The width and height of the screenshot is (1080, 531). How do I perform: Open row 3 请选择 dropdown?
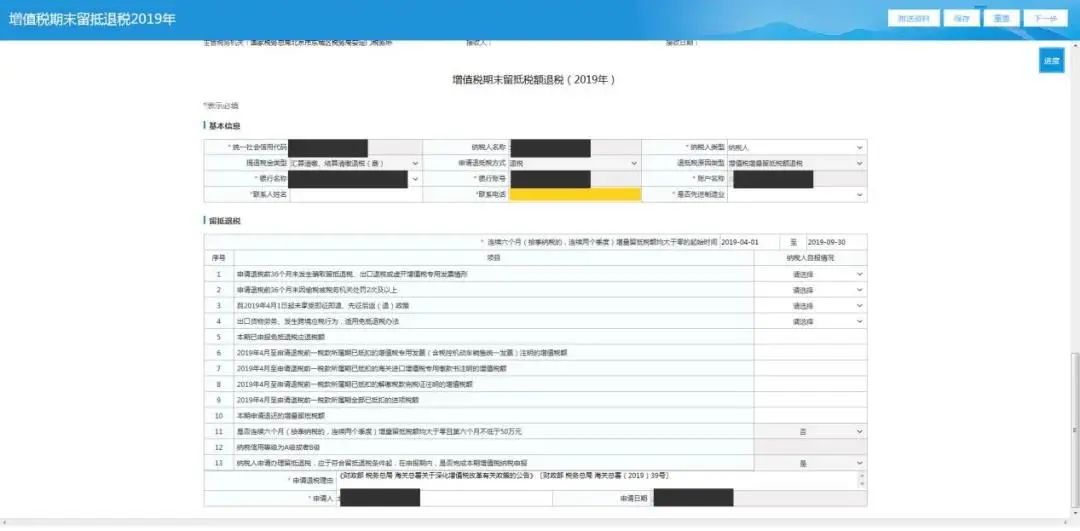(x=811, y=306)
